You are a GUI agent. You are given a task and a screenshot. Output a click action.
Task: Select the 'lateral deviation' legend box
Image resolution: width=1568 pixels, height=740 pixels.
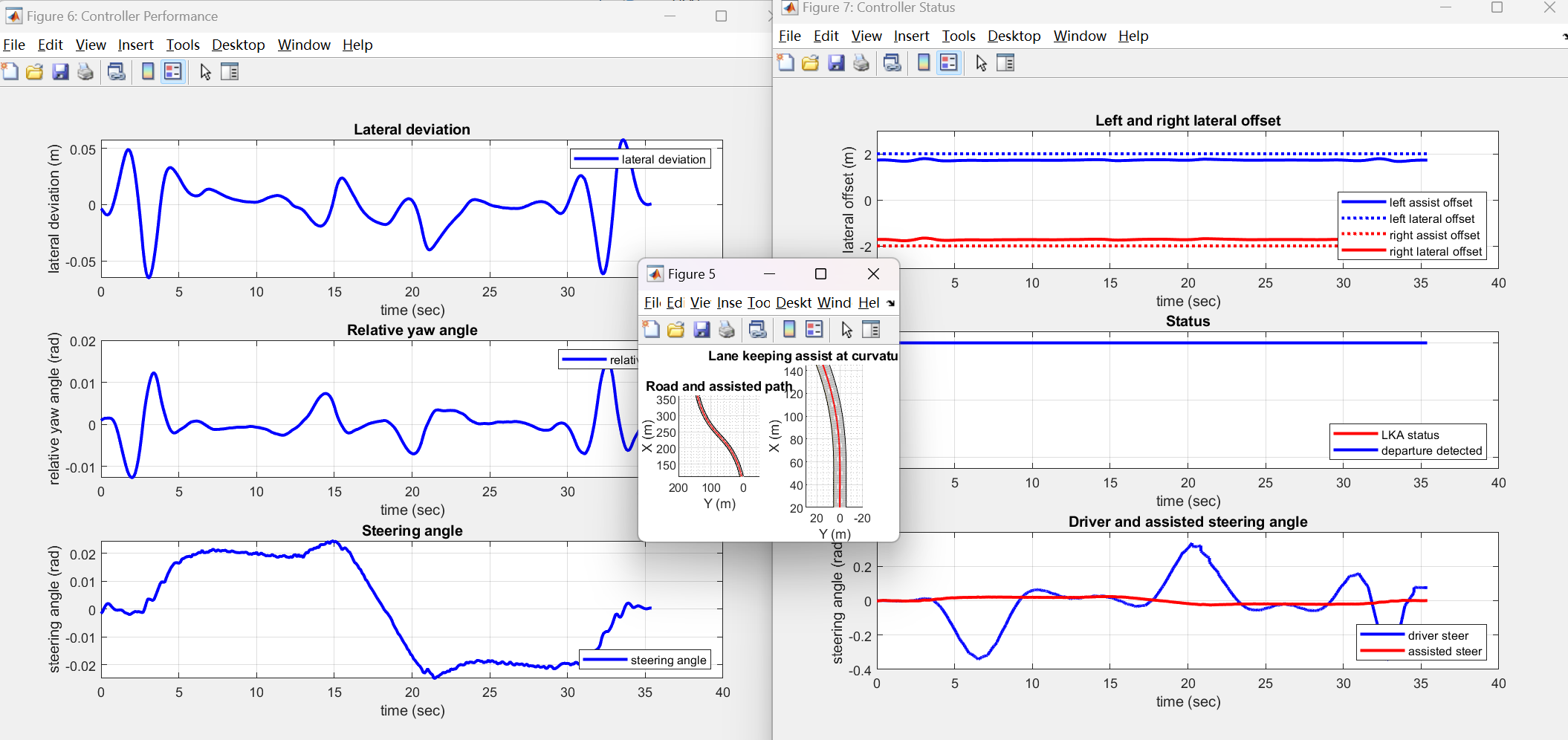[x=641, y=159]
